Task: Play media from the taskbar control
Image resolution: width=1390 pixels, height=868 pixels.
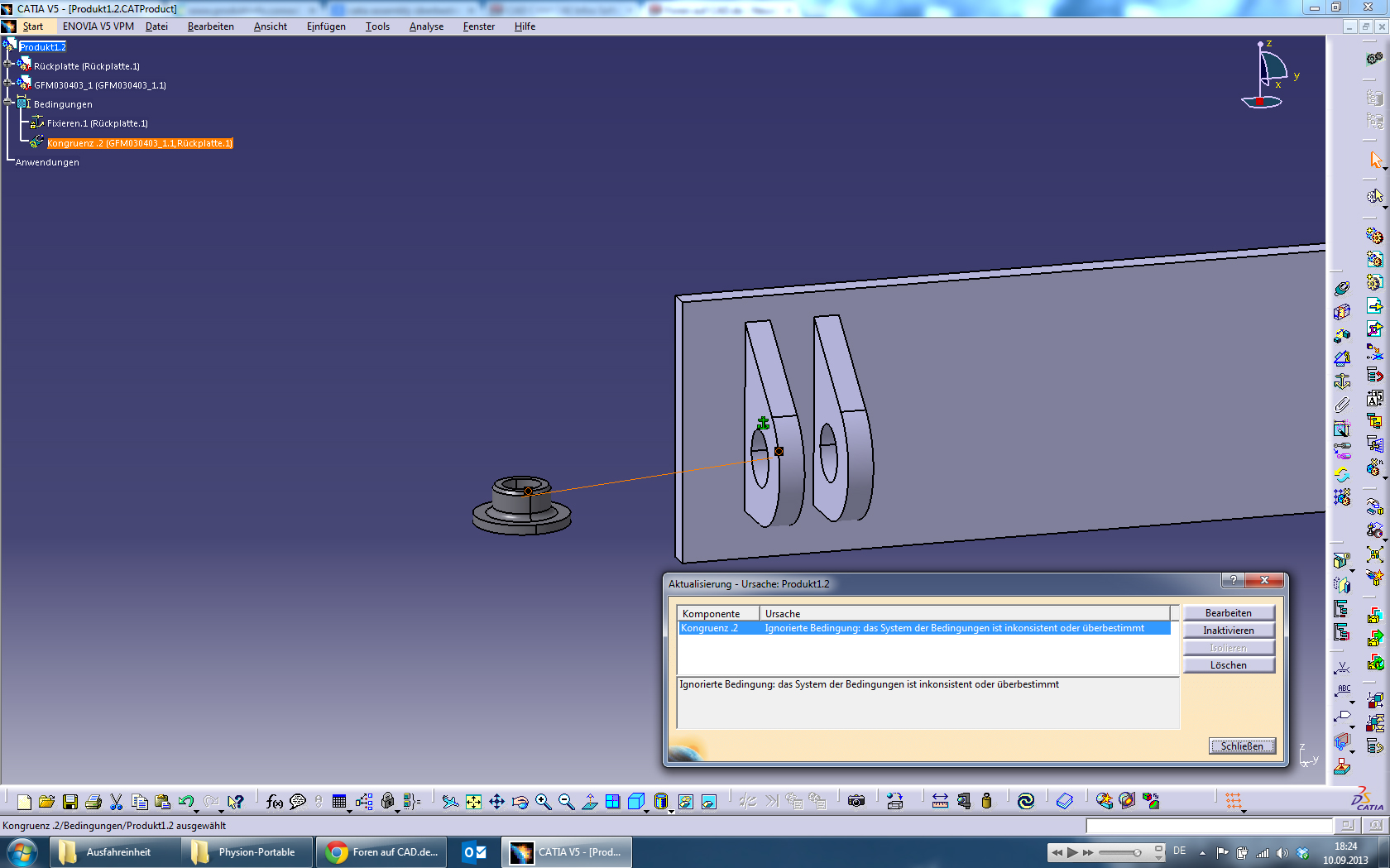Action: point(1072,852)
